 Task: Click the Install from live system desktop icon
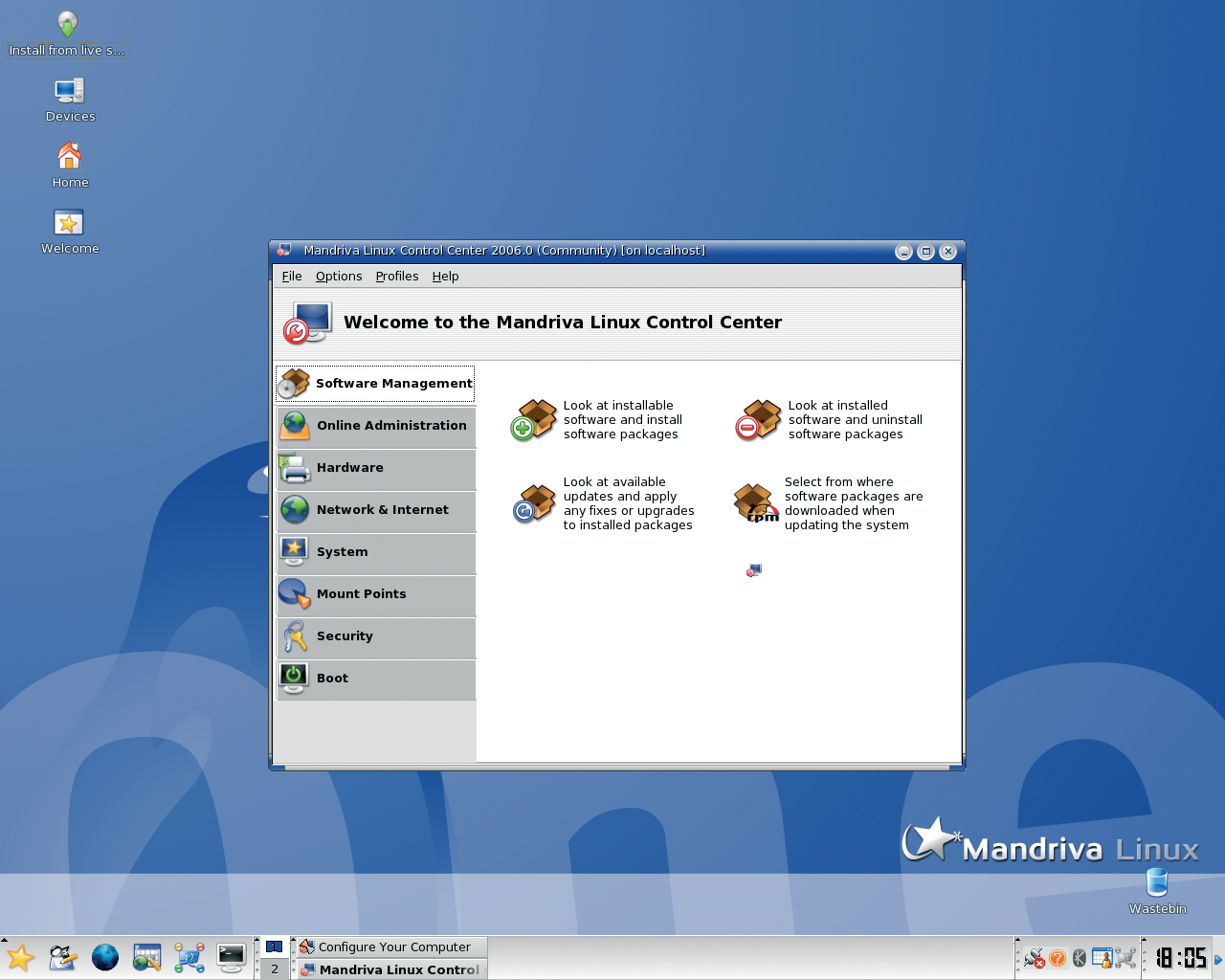[67, 34]
